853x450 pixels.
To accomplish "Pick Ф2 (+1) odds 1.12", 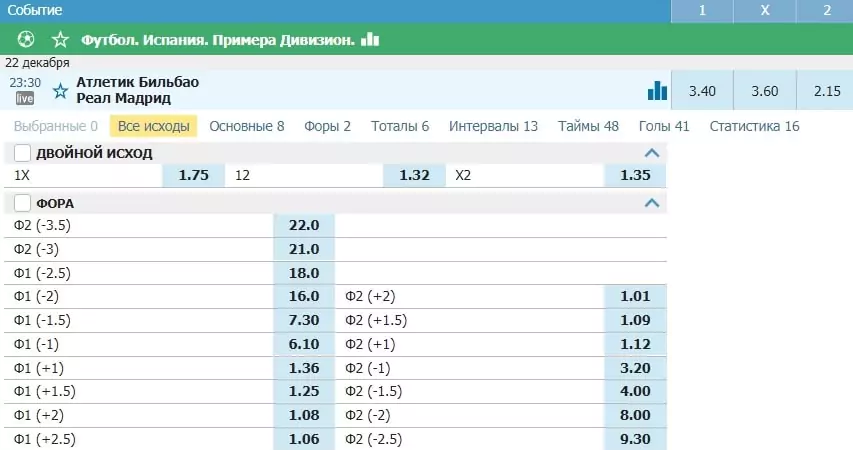I will click(x=635, y=344).
